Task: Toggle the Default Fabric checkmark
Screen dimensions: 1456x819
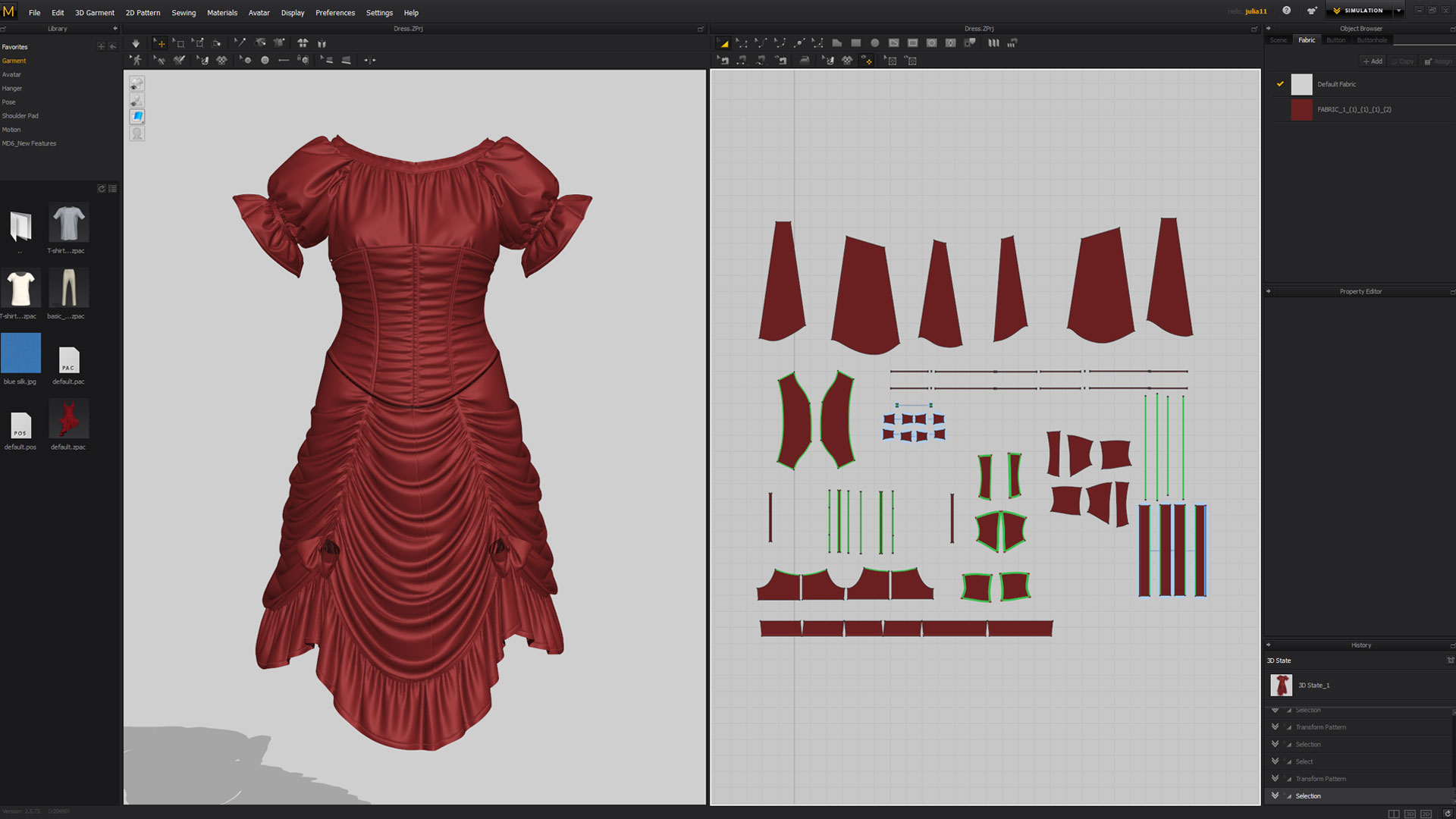Action: click(1280, 84)
